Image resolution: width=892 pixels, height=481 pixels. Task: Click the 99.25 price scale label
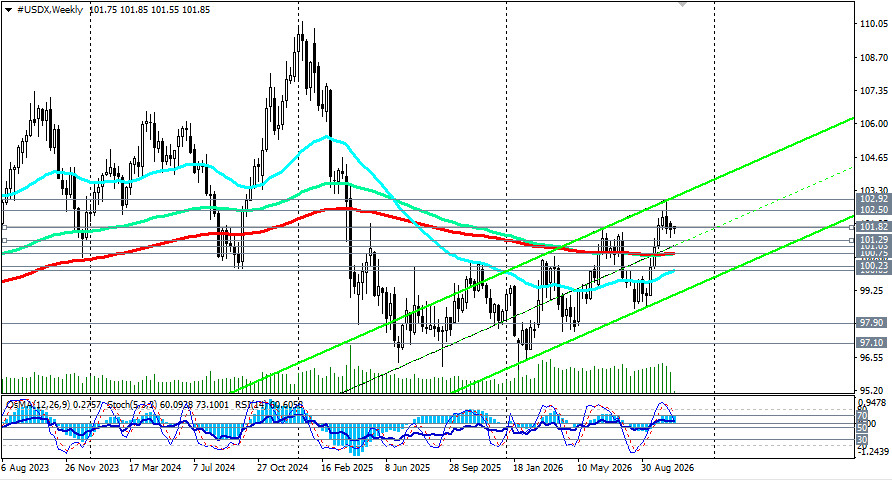point(874,291)
